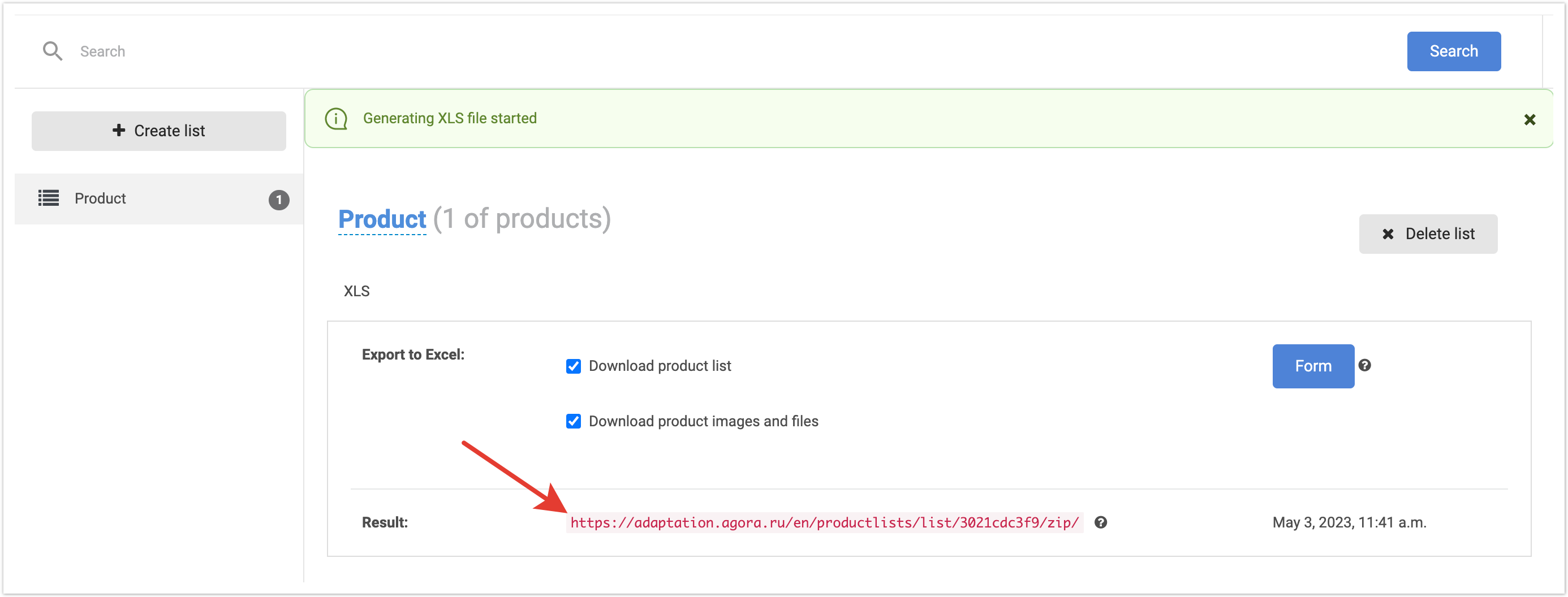Uncheck Download product list checkbox

point(574,366)
